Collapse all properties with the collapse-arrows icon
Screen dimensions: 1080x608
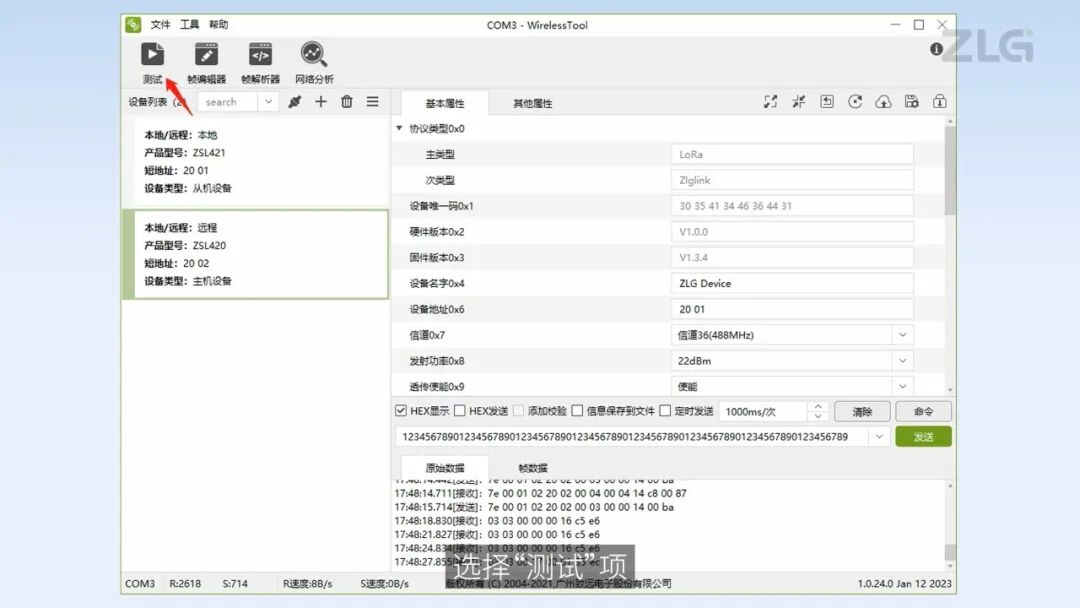(x=799, y=102)
